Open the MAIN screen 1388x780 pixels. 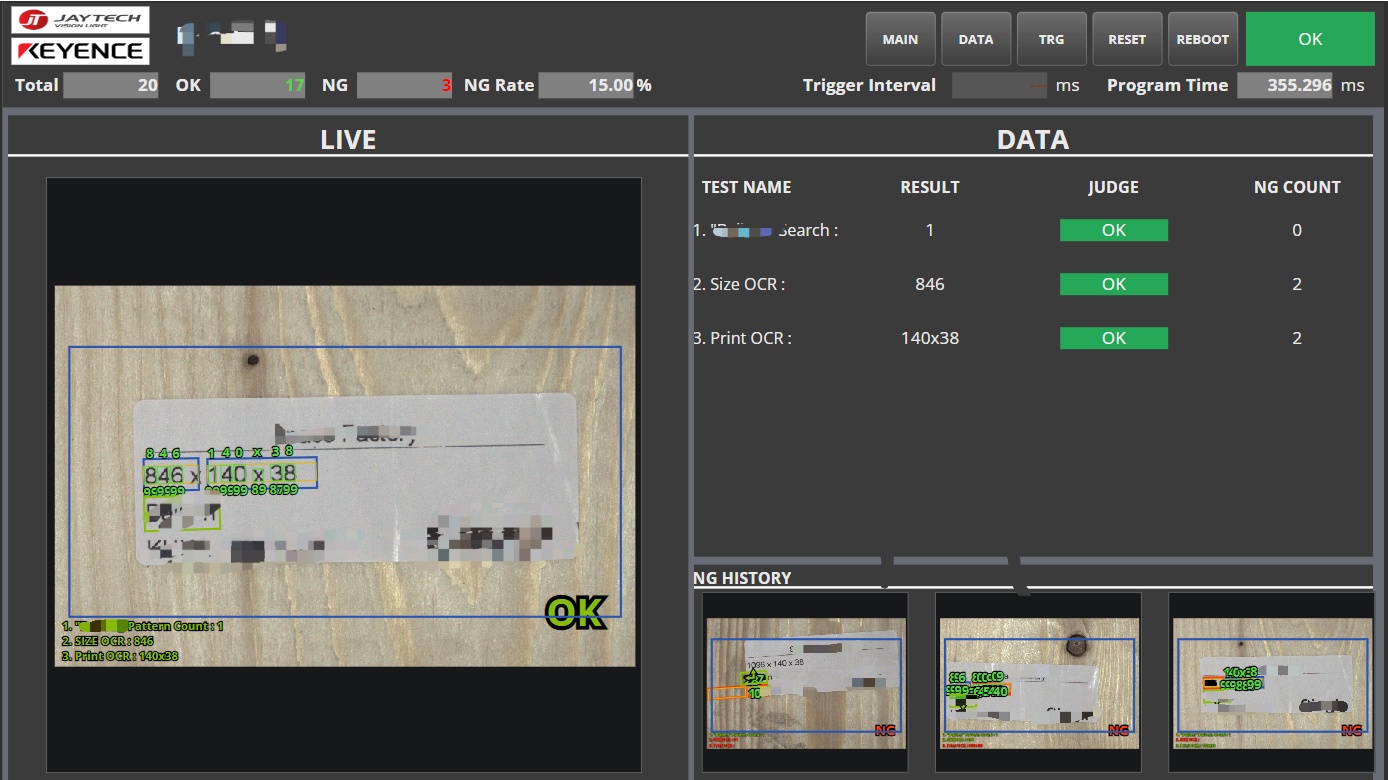900,39
